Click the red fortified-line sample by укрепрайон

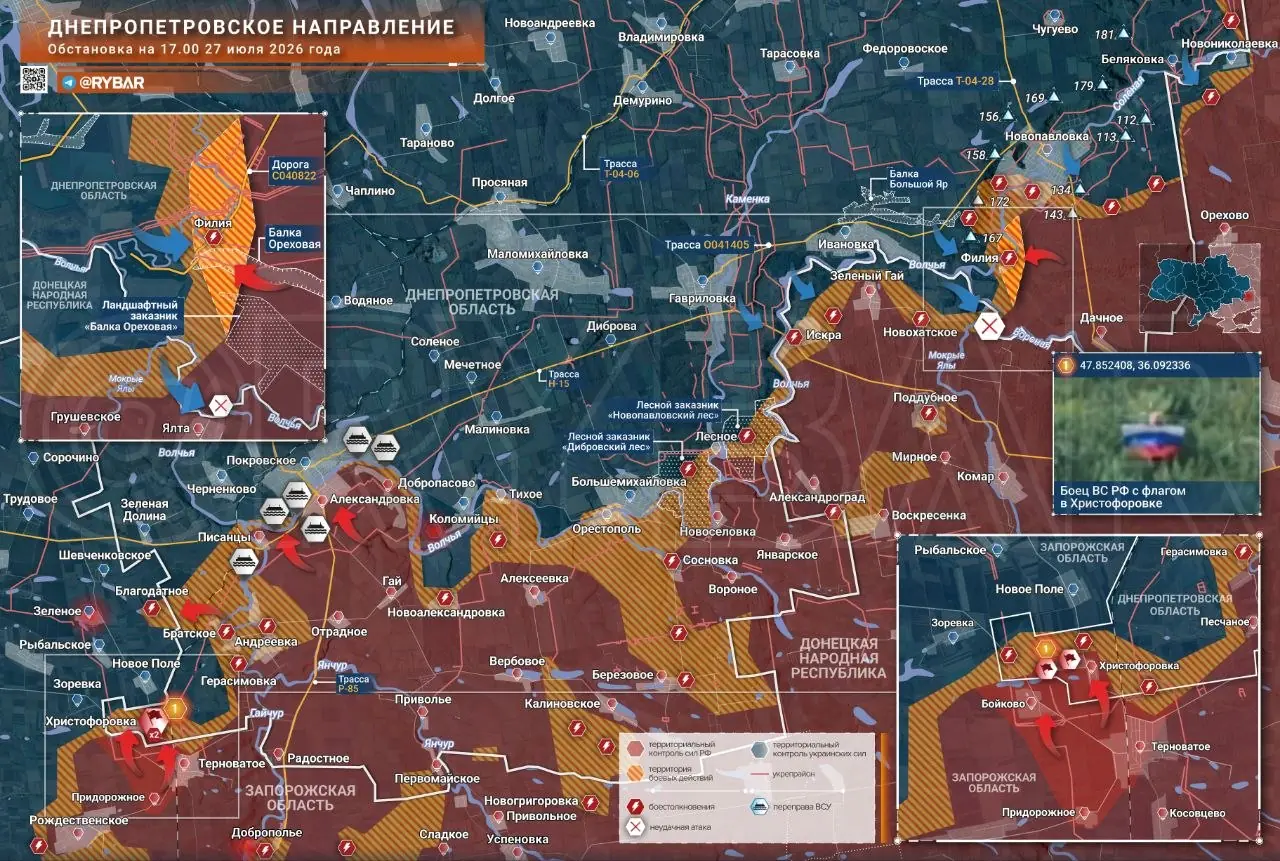click(x=760, y=775)
